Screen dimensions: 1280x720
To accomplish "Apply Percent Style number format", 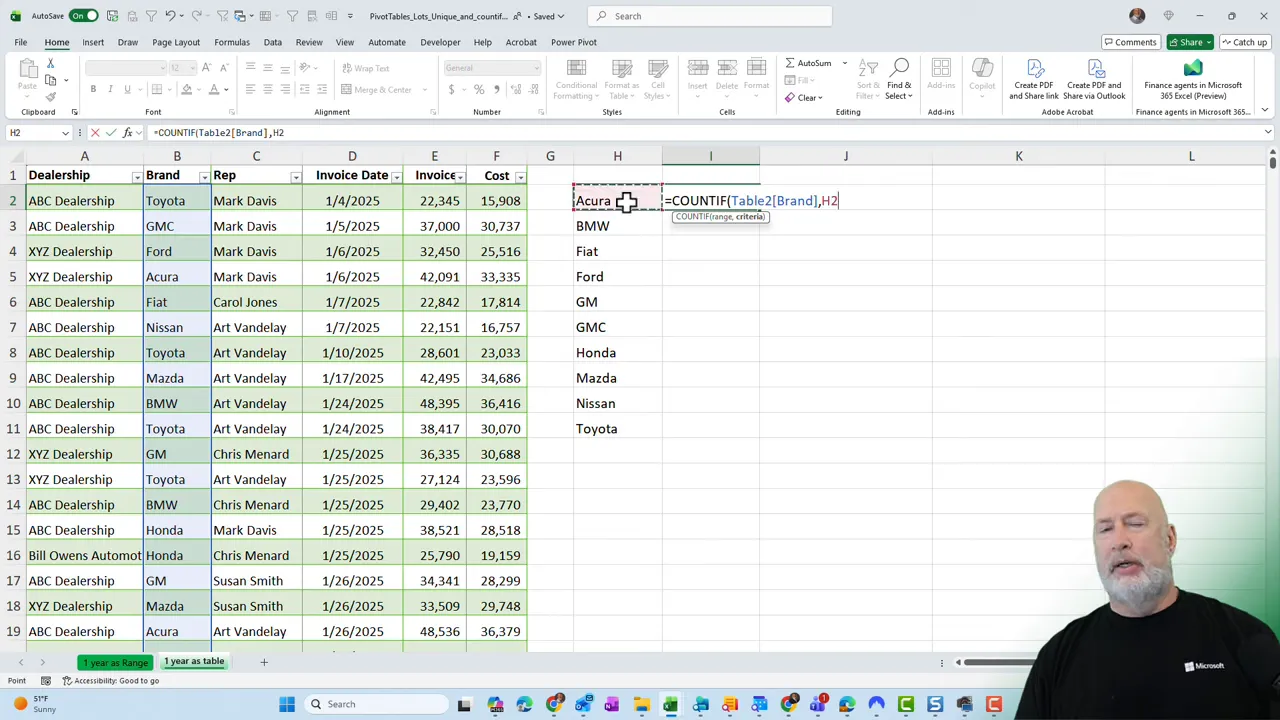I will point(478,89).
